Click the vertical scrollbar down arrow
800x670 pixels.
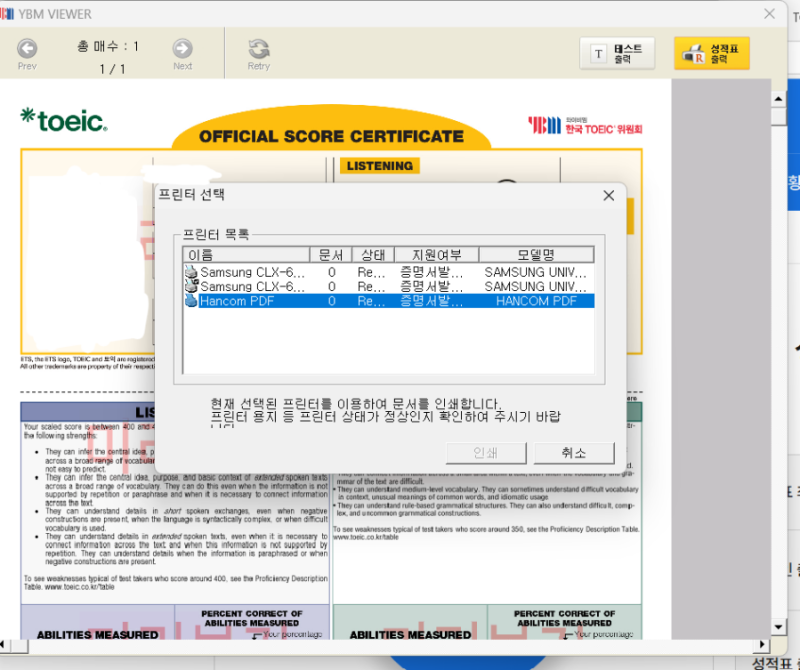[x=778, y=627]
